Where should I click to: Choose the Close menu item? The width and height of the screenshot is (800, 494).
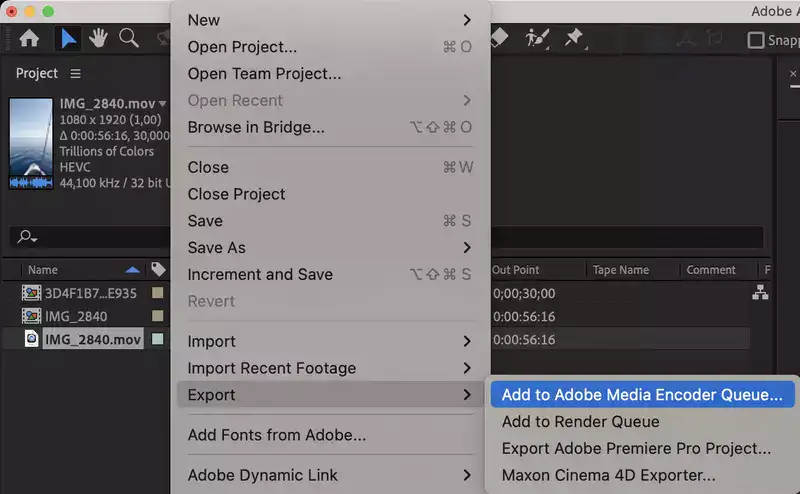[x=330, y=167]
